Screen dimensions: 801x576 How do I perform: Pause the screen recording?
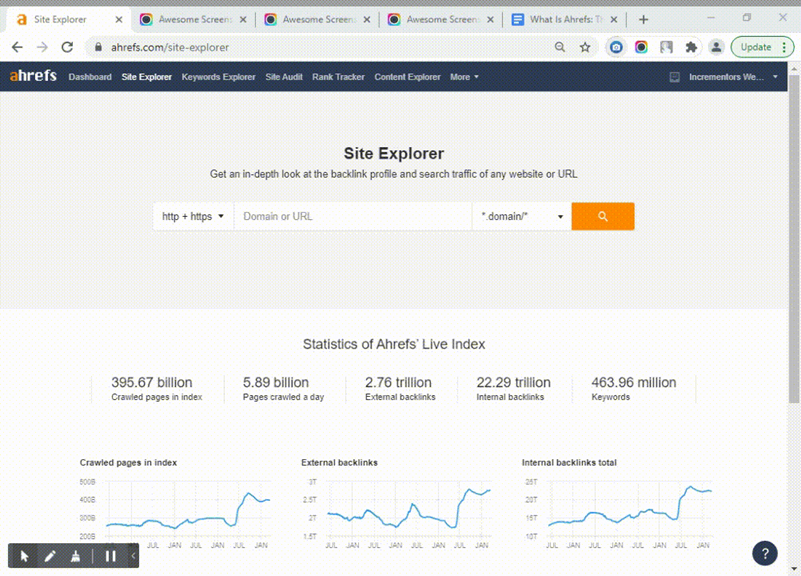pos(110,556)
